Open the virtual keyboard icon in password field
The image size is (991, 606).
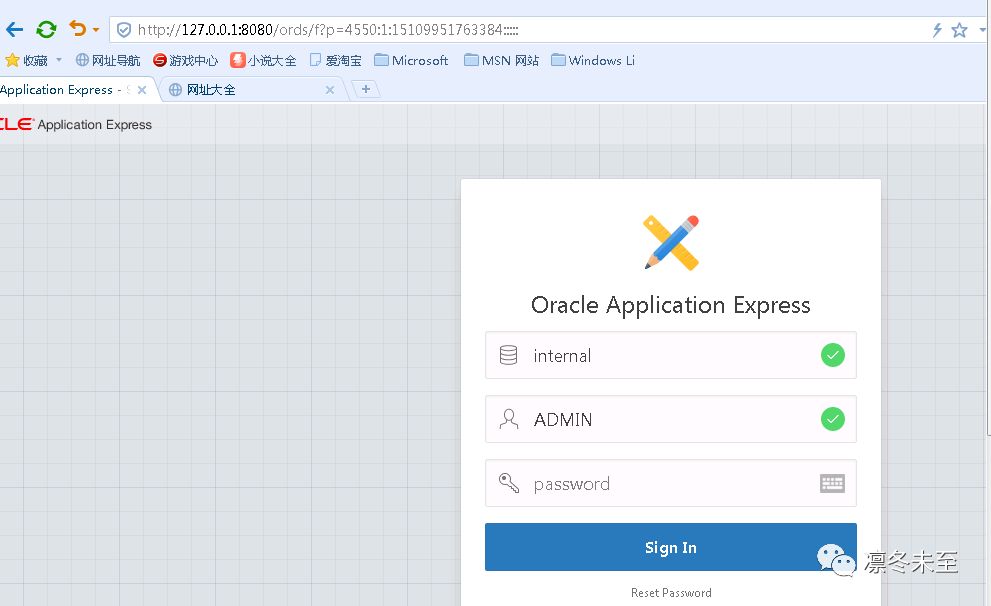(832, 484)
